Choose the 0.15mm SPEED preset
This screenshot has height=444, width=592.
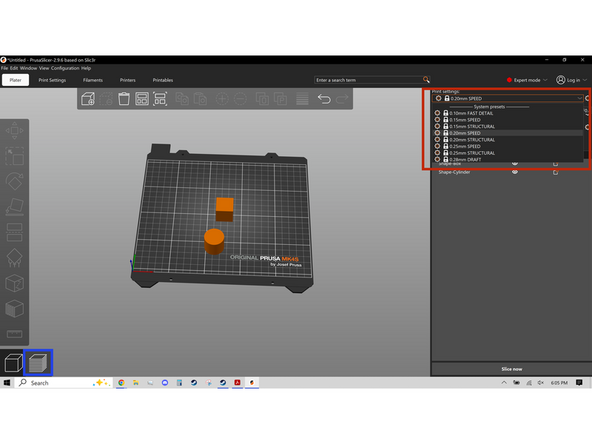(508, 120)
